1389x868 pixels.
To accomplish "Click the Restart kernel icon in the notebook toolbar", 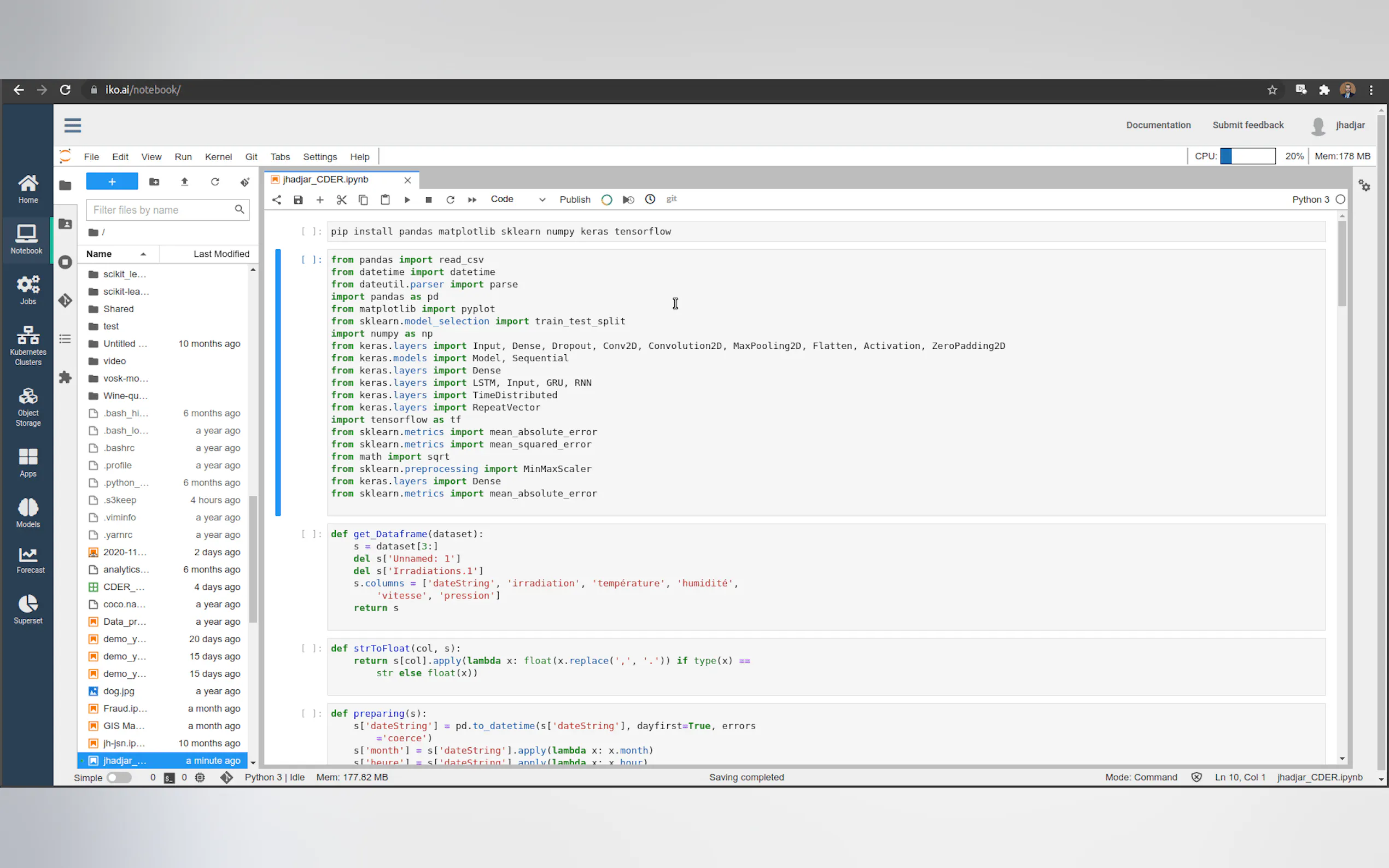I will (450, 200).
